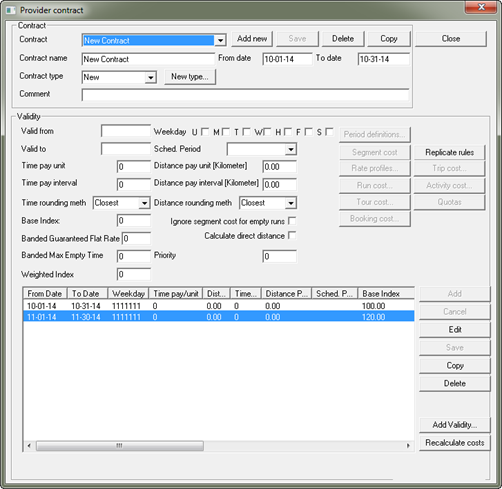Click the Recalculate costs button
Image resolution: width=502 pixels, height=489 pixels.
(455, 443)
